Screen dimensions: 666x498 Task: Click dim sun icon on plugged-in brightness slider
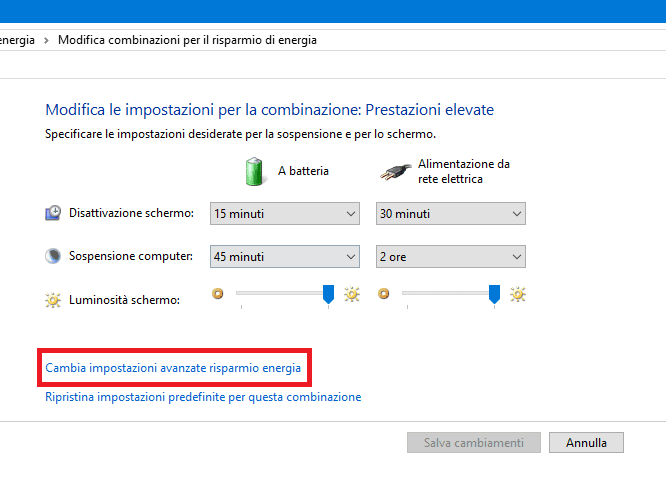384,294
